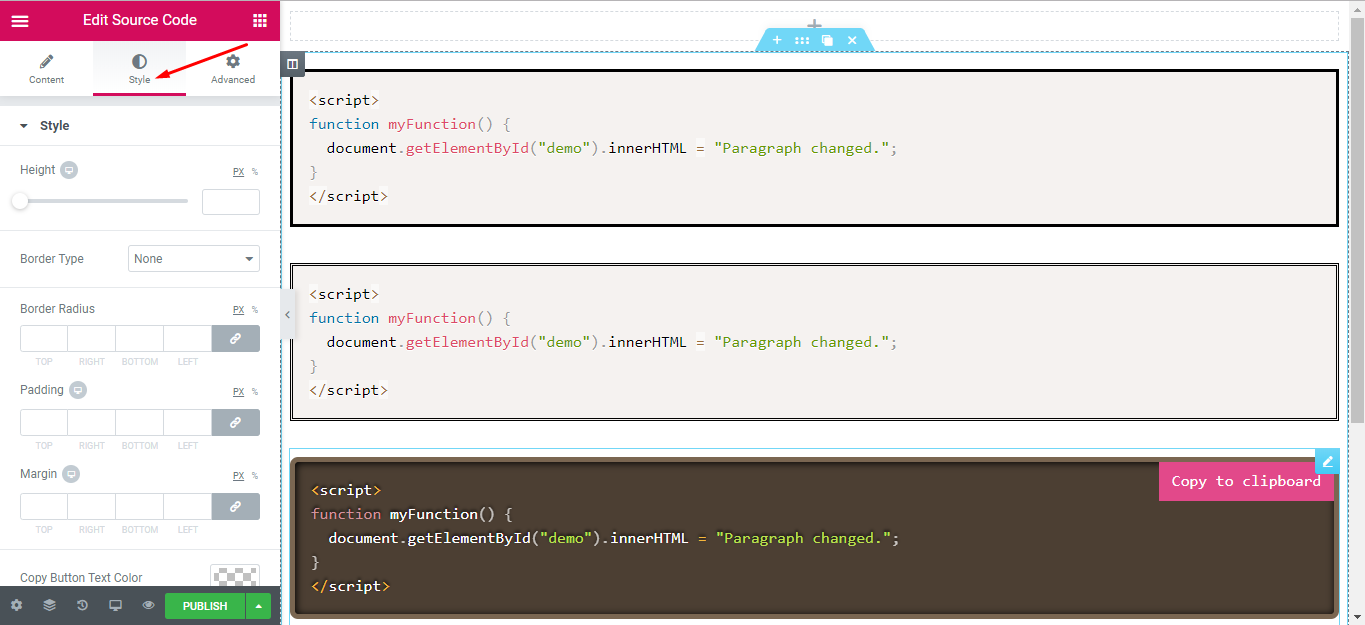The image size is (1365, 625).
Task: Open the widgets grid panel
Action: [x=260, y=20]
